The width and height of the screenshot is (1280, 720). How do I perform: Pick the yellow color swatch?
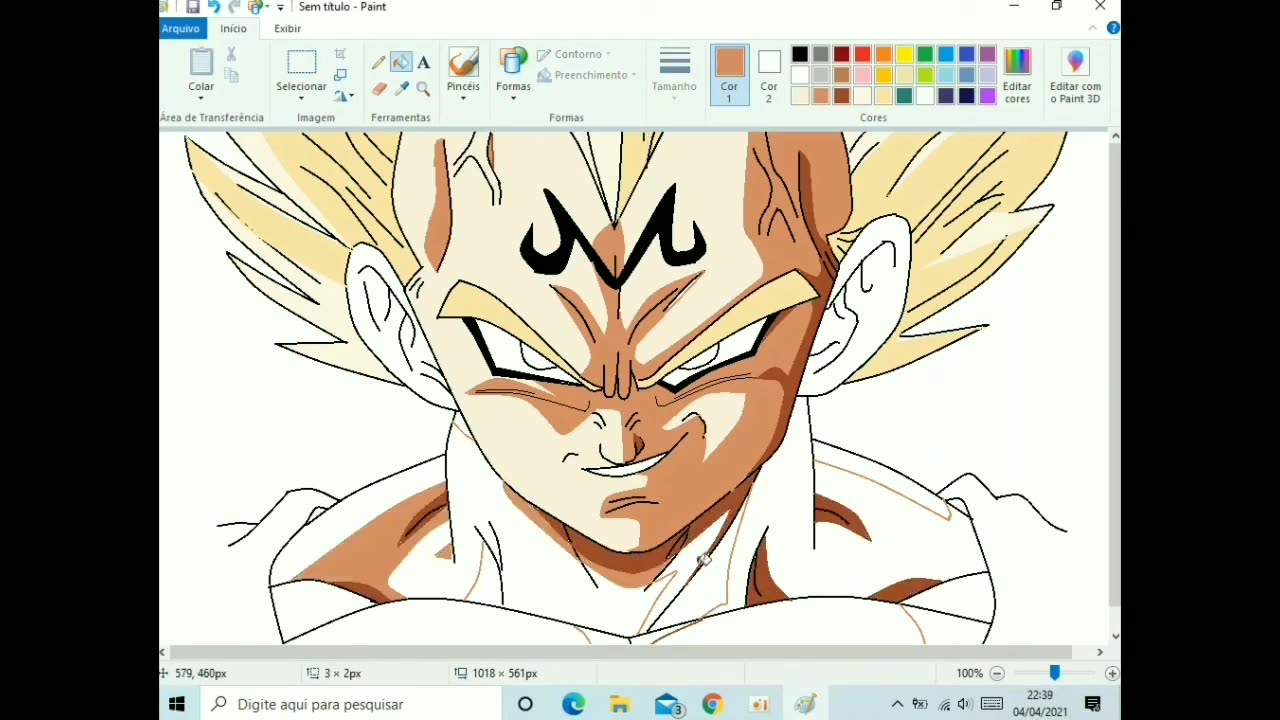point(904,54)
